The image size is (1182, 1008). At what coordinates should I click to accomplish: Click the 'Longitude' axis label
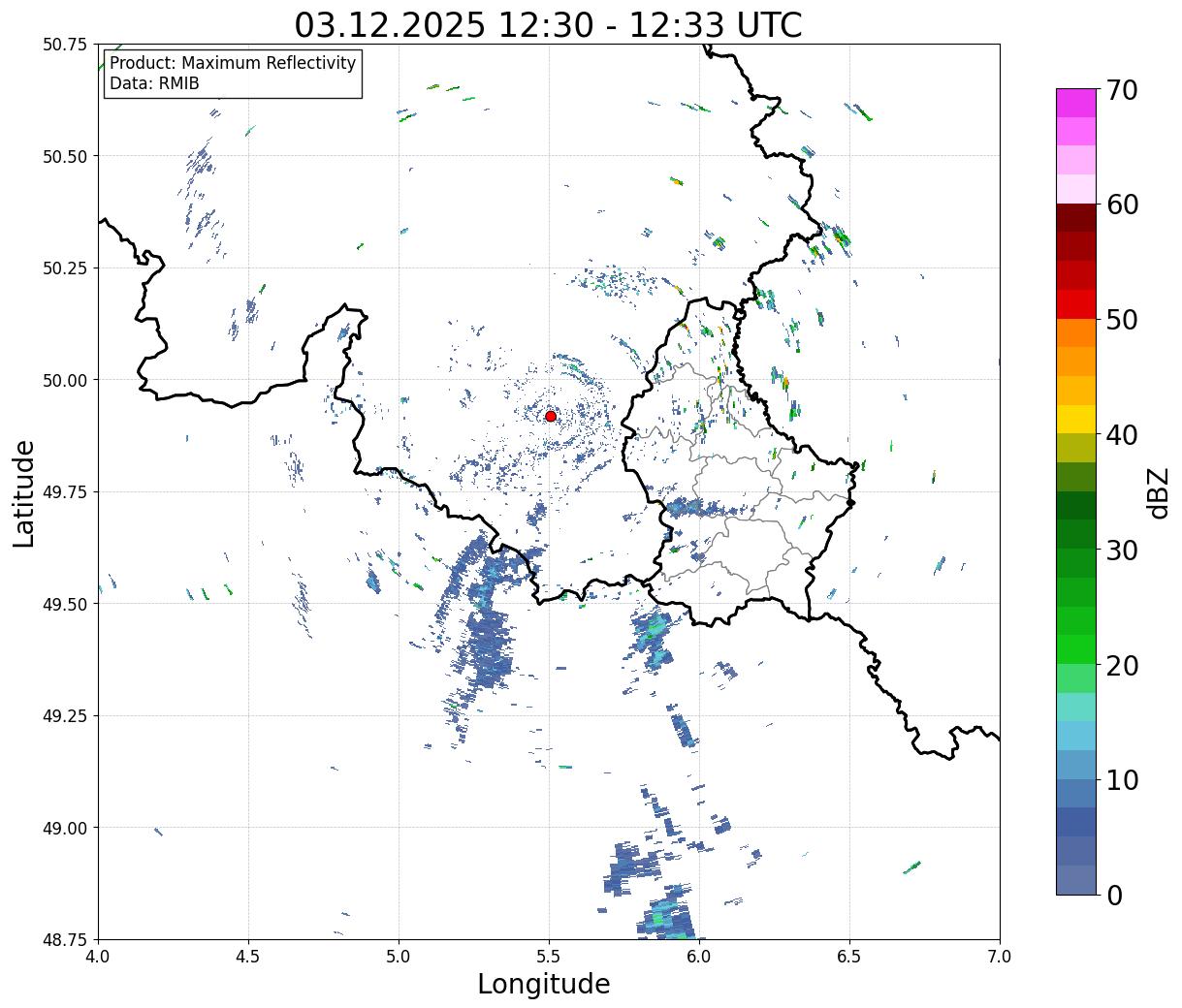pyautogui.click(x=544, y=984)
